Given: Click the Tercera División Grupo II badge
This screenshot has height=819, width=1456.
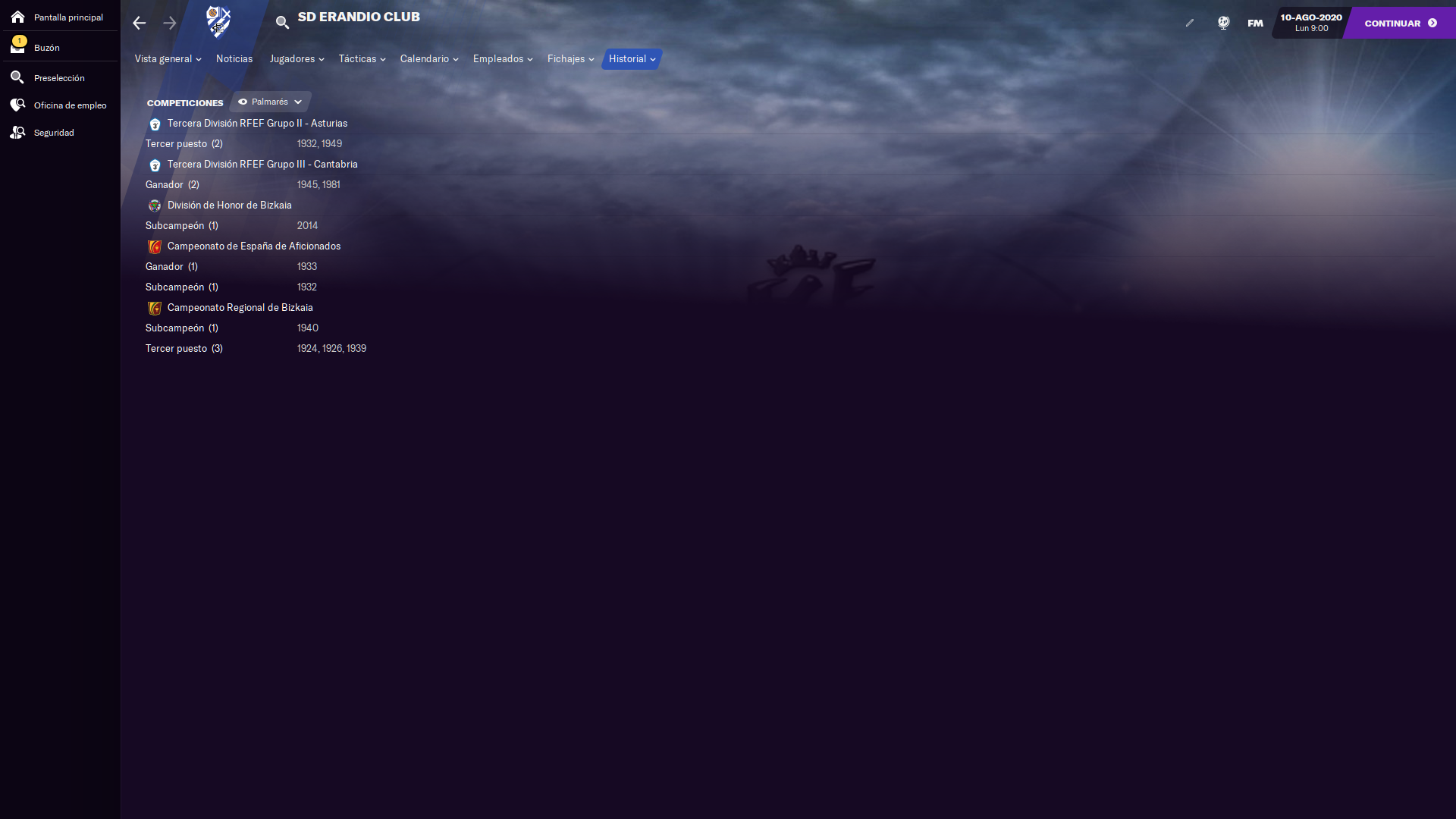Looking at the screenshot, I should (x=155, y=124).
